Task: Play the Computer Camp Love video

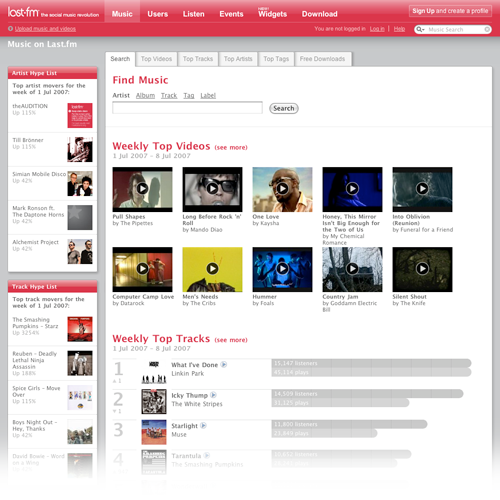Action: (x=142, y=269)
